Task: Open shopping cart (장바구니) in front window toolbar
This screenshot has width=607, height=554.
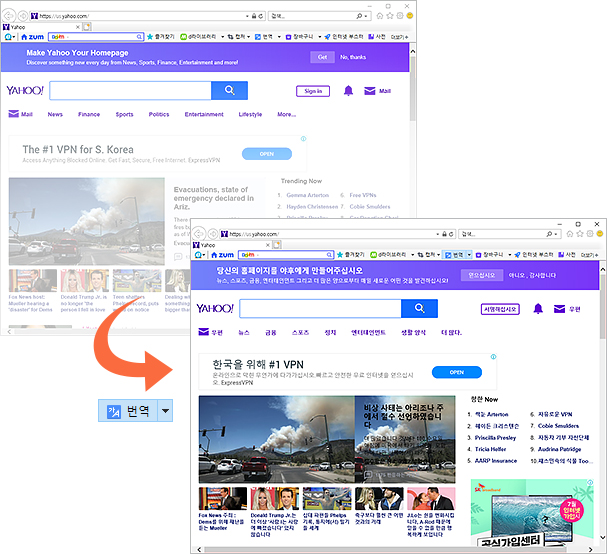Action: point(489,255)
